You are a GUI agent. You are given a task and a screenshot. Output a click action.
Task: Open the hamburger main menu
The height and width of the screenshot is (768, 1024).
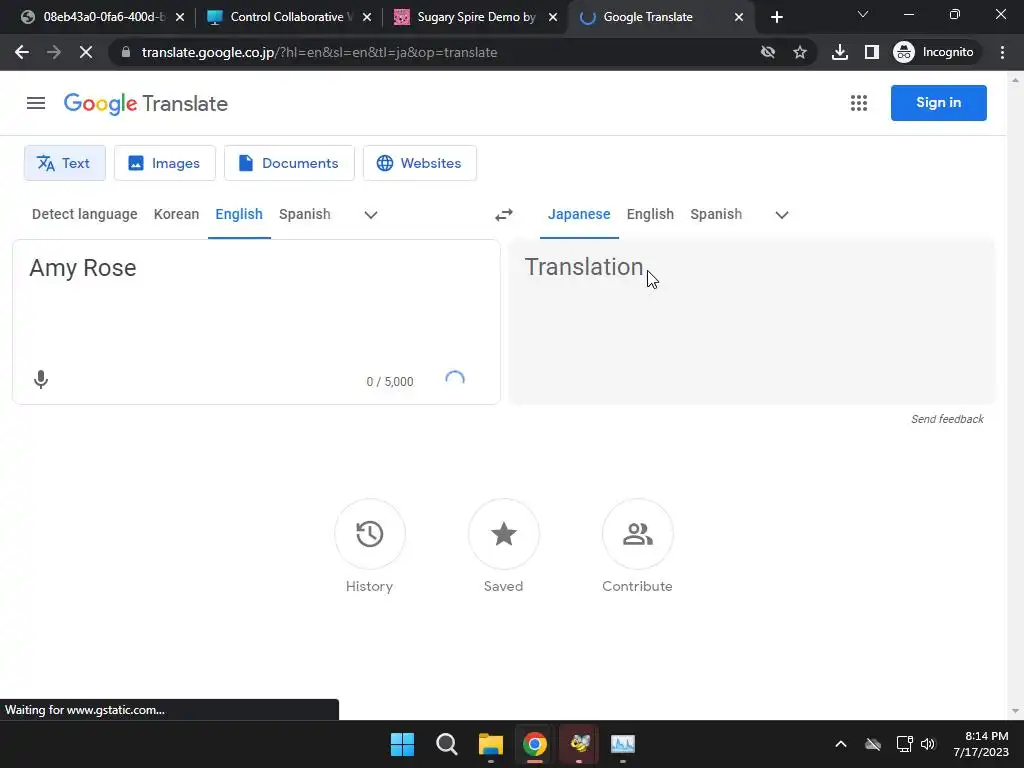tap(36, 103)
